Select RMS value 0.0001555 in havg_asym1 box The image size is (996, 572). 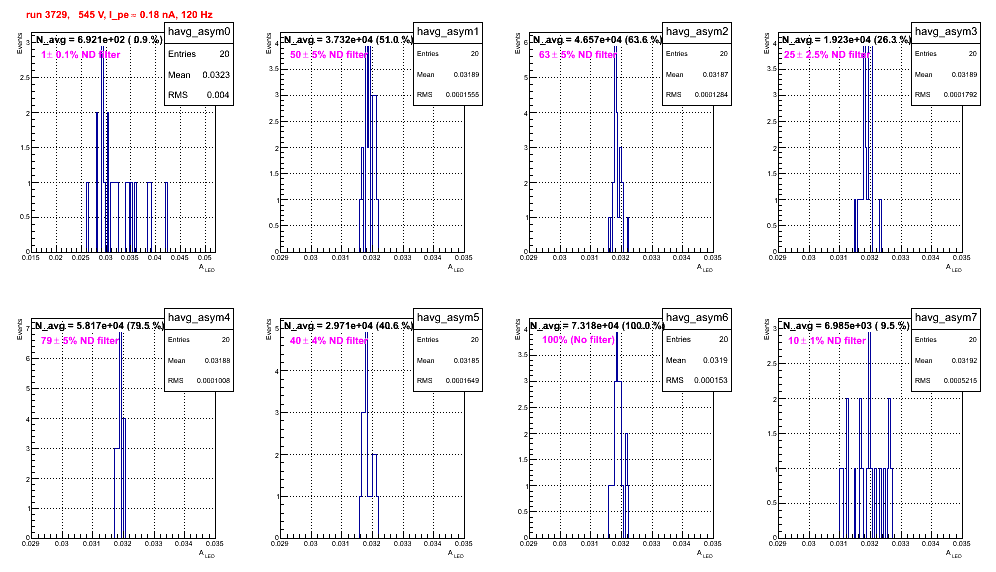pyautogui.click(x=462, y=95)
